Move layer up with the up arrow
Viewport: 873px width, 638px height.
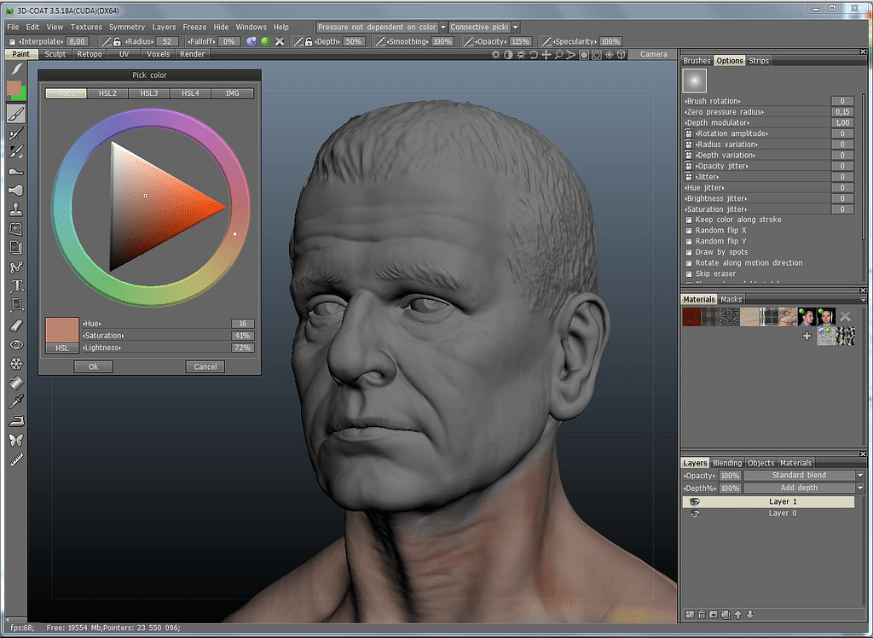point(738,614)
